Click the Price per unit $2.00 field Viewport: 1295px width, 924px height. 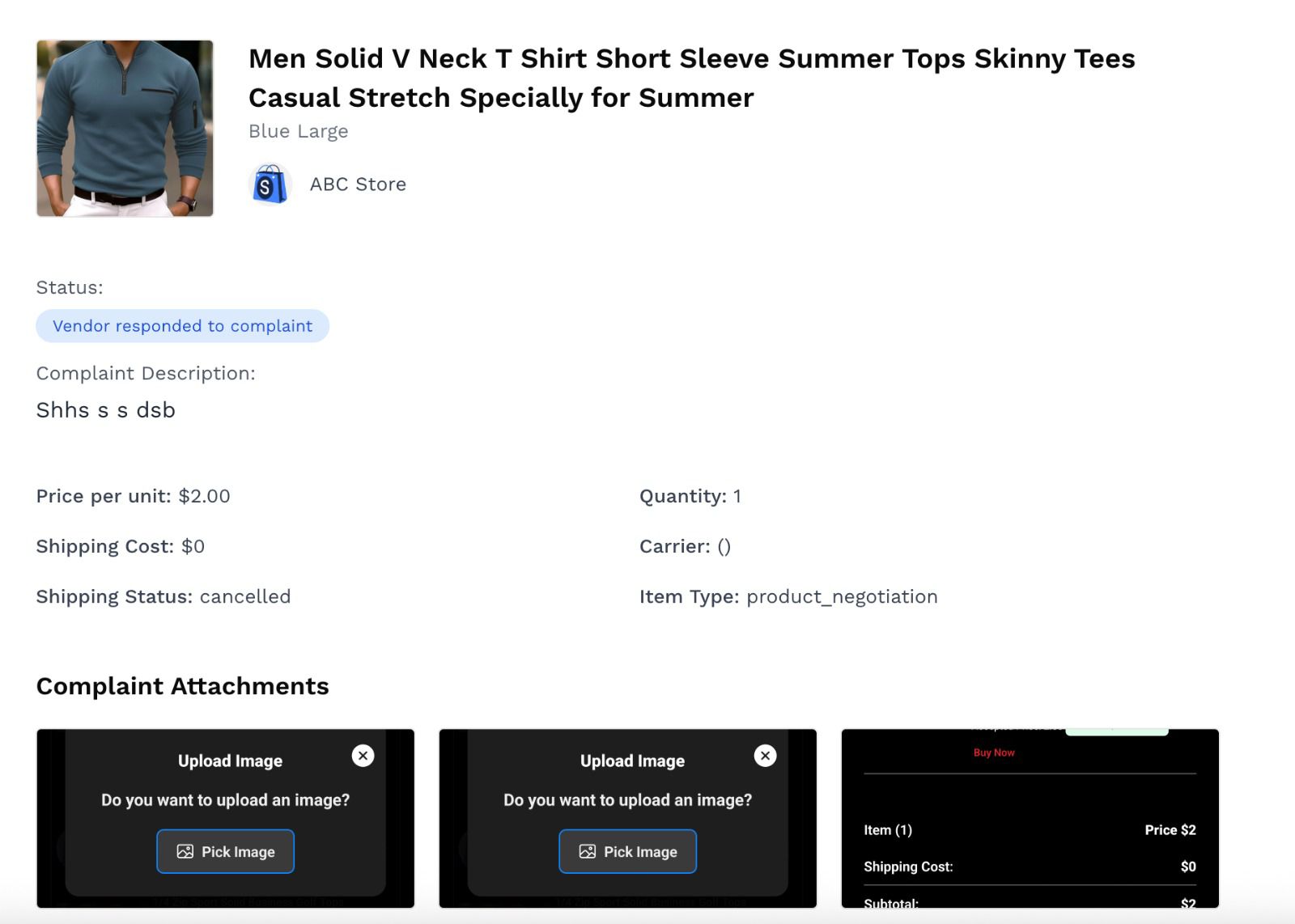click(x=134, y=496)
